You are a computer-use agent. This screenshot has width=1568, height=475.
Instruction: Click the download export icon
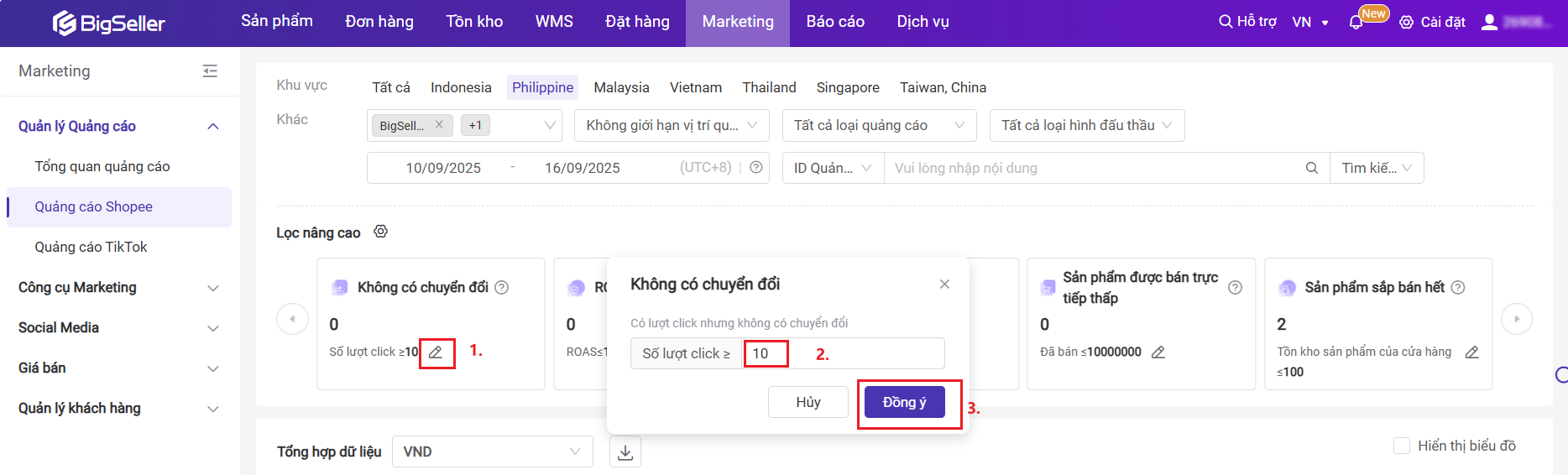(625, 452)
